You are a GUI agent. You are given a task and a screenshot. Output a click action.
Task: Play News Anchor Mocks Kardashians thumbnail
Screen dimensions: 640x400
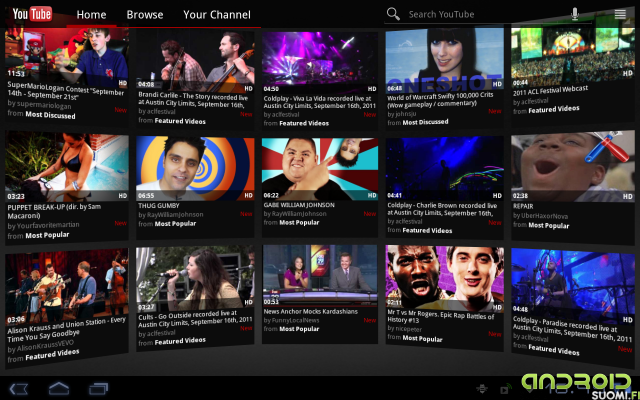[x=320, y=275]
